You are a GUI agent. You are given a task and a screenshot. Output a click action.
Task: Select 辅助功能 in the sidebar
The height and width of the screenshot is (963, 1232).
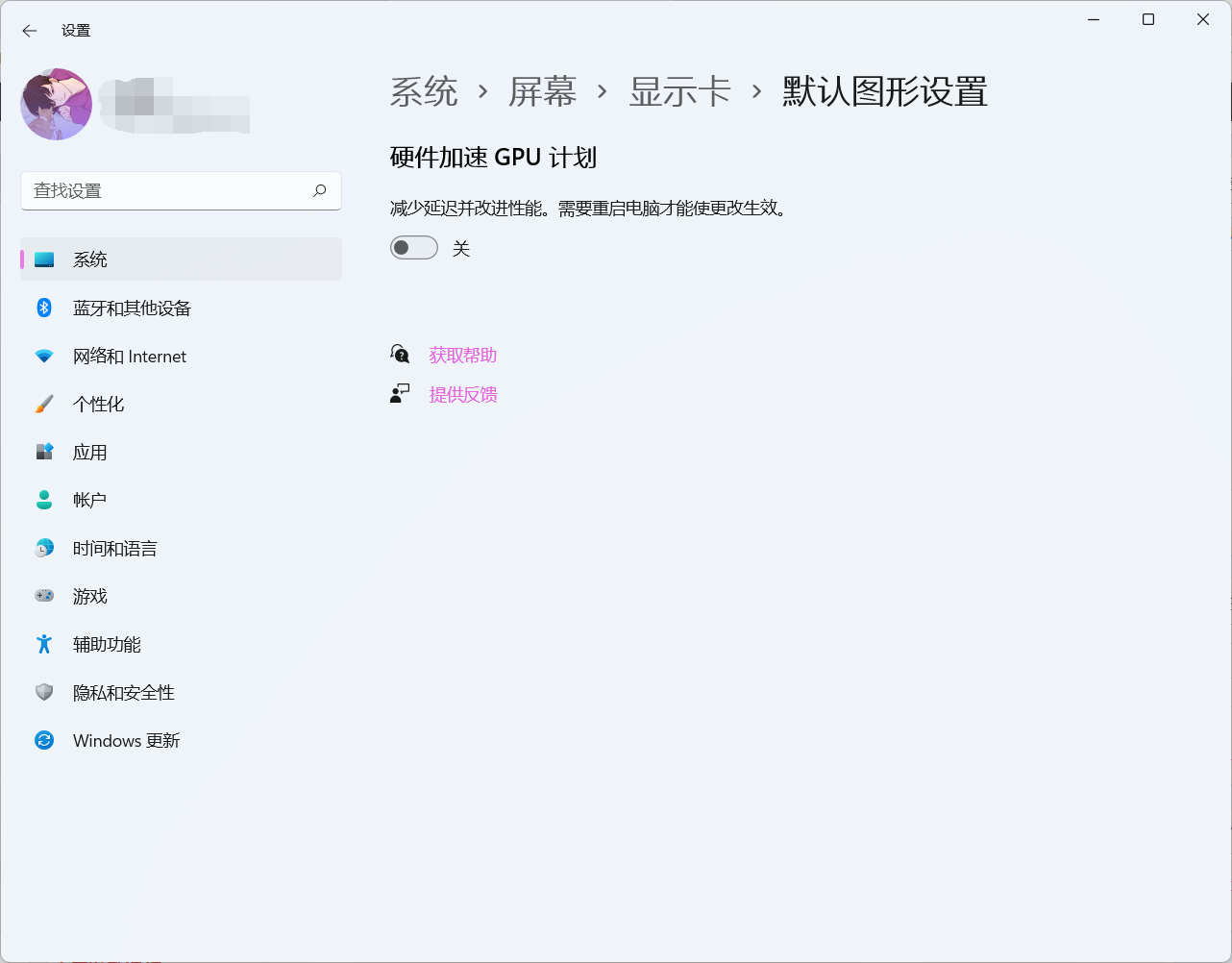click(107, 645)
